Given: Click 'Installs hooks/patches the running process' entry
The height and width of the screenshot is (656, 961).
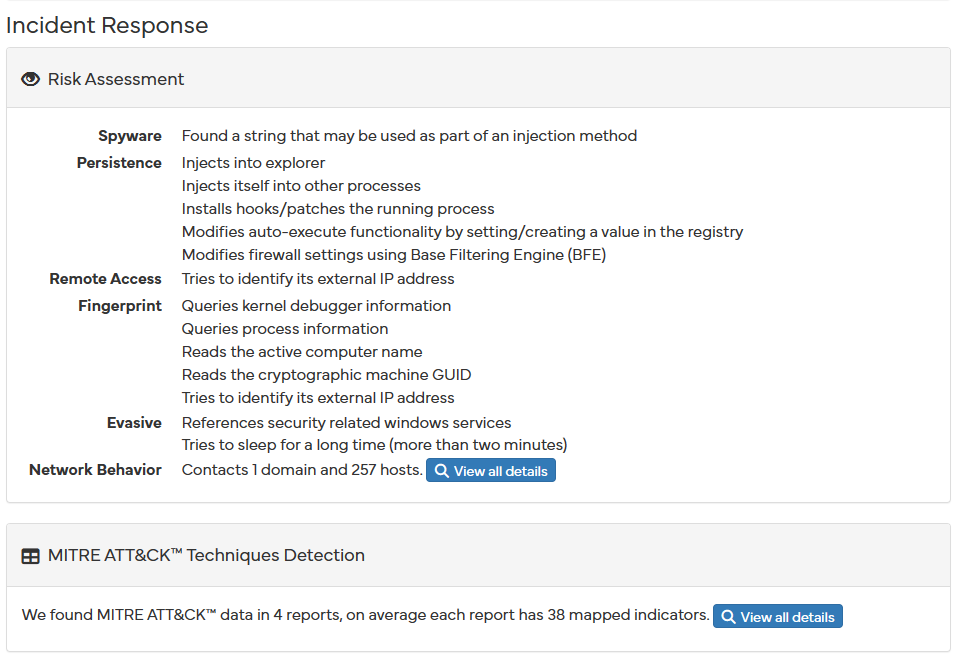Looking at the screenshot, I should click(x=338, y=209).
